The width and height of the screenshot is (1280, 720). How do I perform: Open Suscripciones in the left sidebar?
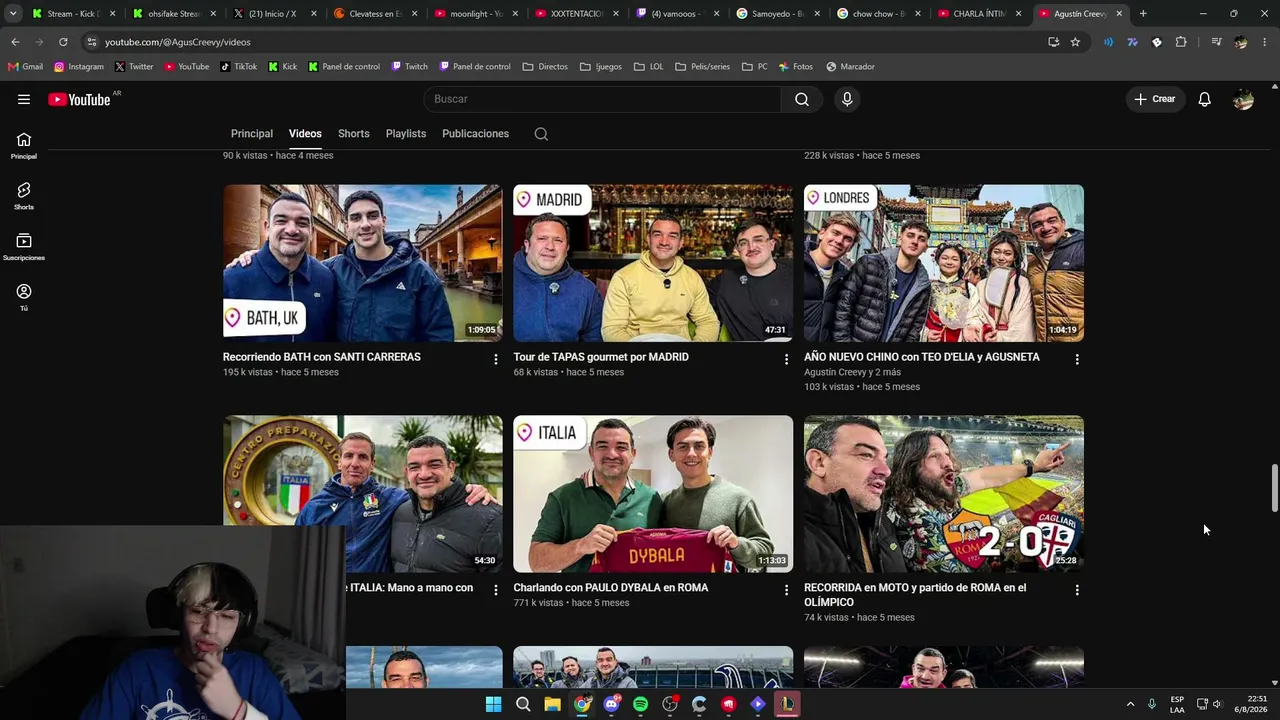[x=24, y=247]
